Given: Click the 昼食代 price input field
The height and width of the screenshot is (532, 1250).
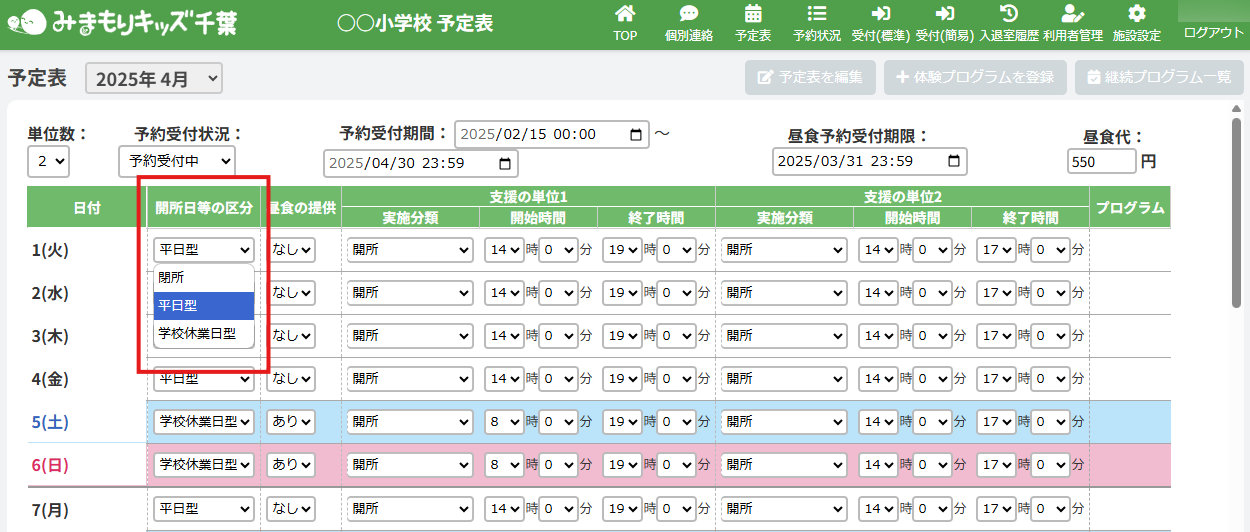Looking at the screenshot, I should [x=1101, y=161].
